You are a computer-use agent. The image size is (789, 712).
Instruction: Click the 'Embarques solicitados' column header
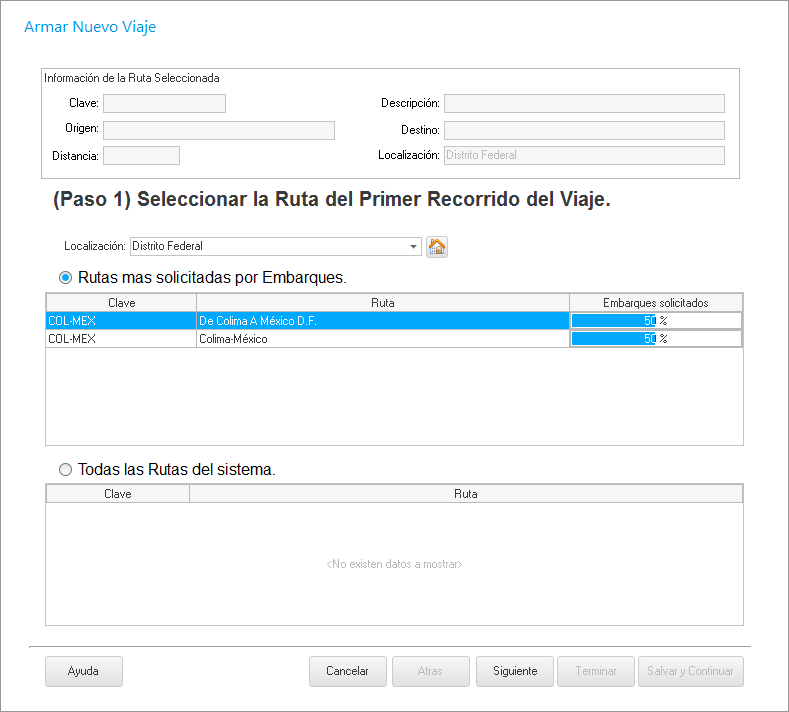[655, 302]
